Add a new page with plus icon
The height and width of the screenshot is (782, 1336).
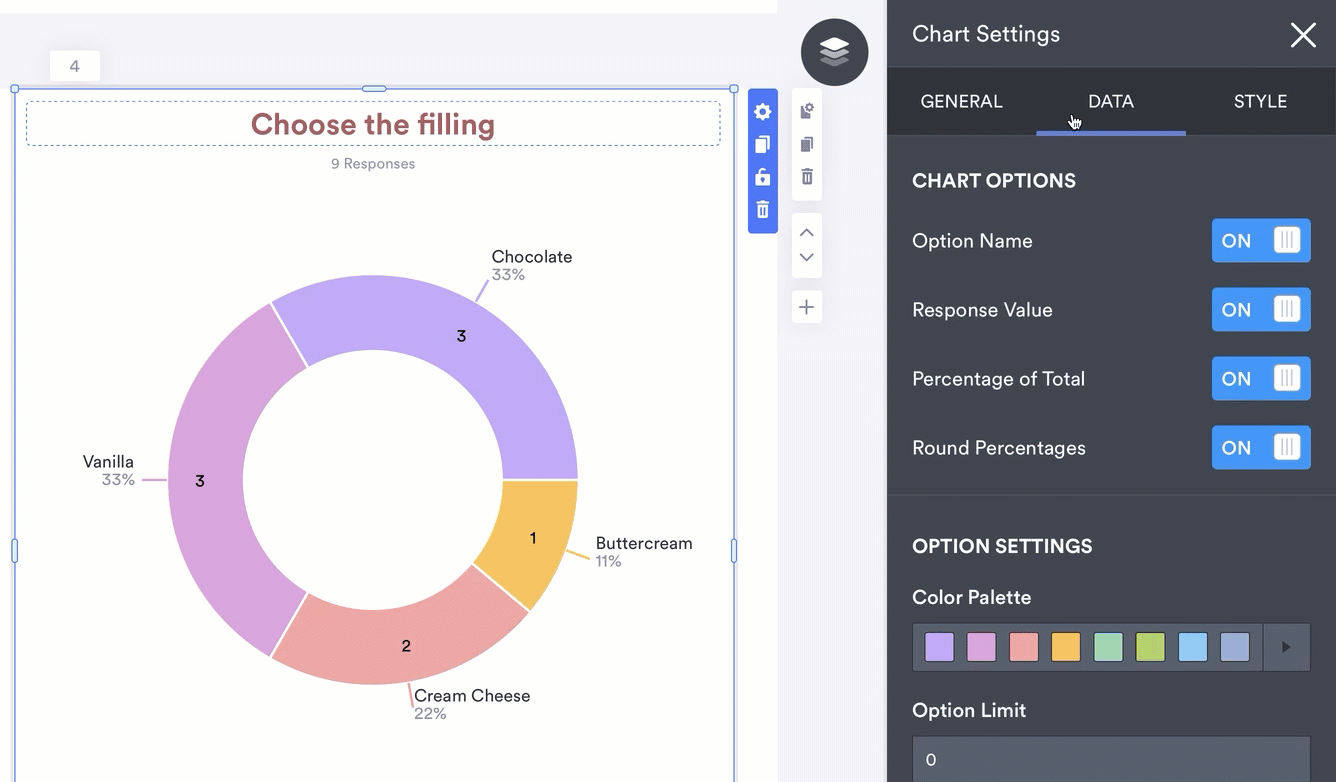[807, 307]
